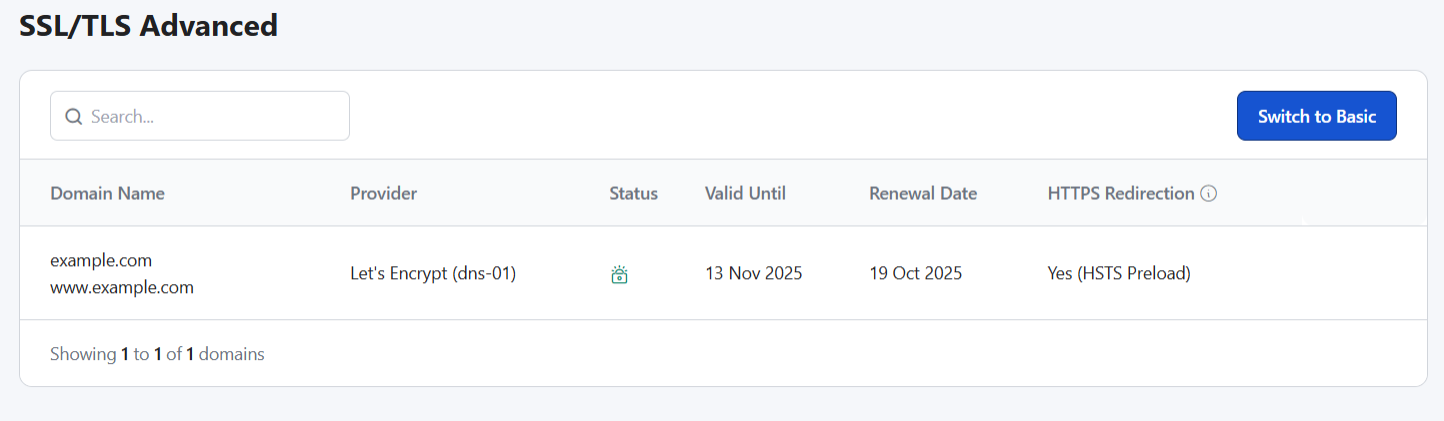Click the green certificate status icon
Screen dimensions: 1444x421
click(x=619, y=274)
